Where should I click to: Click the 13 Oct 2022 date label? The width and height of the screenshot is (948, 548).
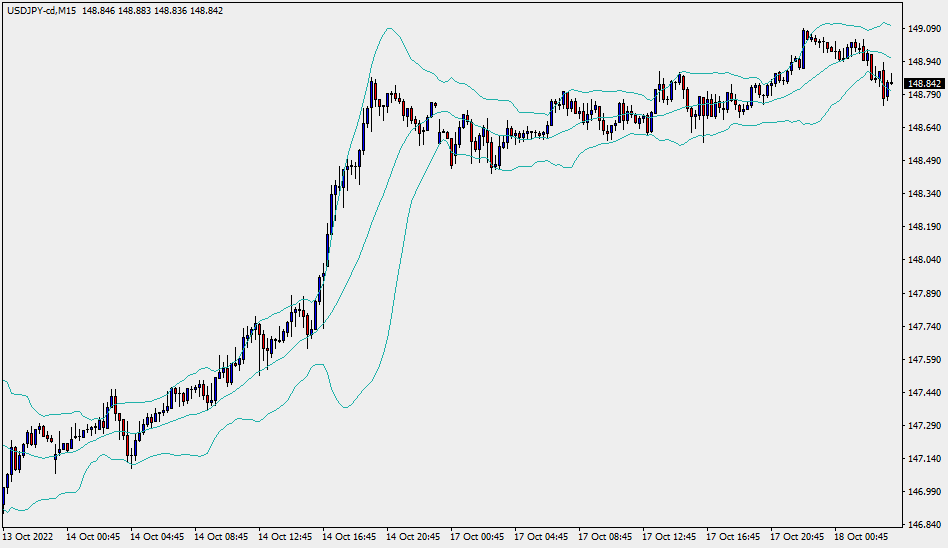(30, 537)
